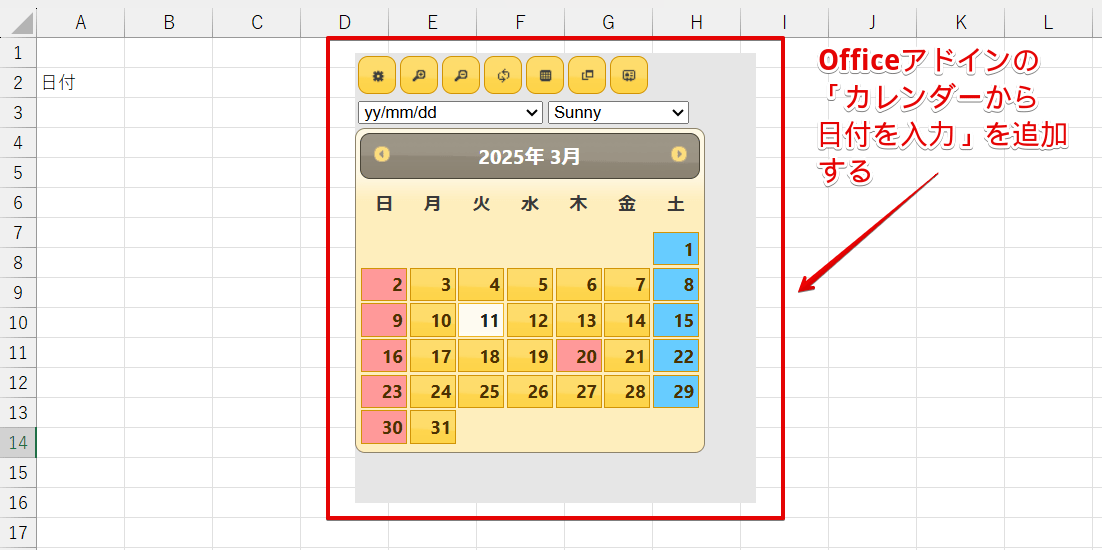Screen dimensions: 1102x550
Task: Open the Sunny theme dropdown
Action: click(618, 113)
